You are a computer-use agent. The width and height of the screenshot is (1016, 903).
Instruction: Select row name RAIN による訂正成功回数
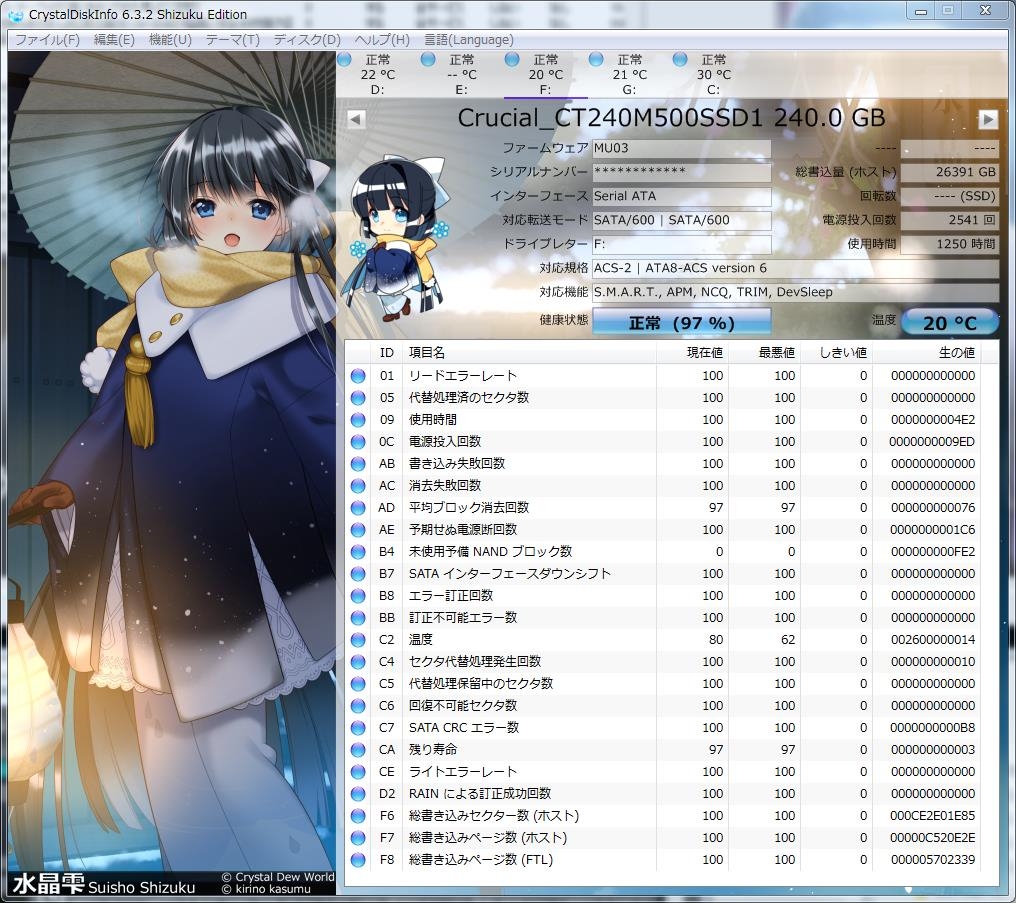point(479,794)
